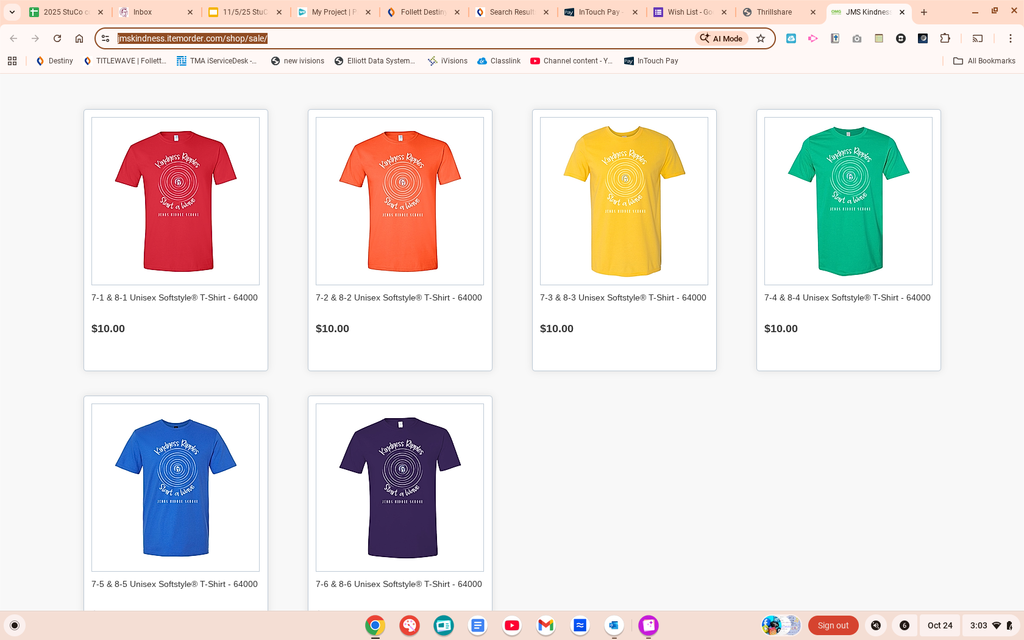Click the camera extension icon
The height and width of the screenshot is (640, 1024).
856,38
